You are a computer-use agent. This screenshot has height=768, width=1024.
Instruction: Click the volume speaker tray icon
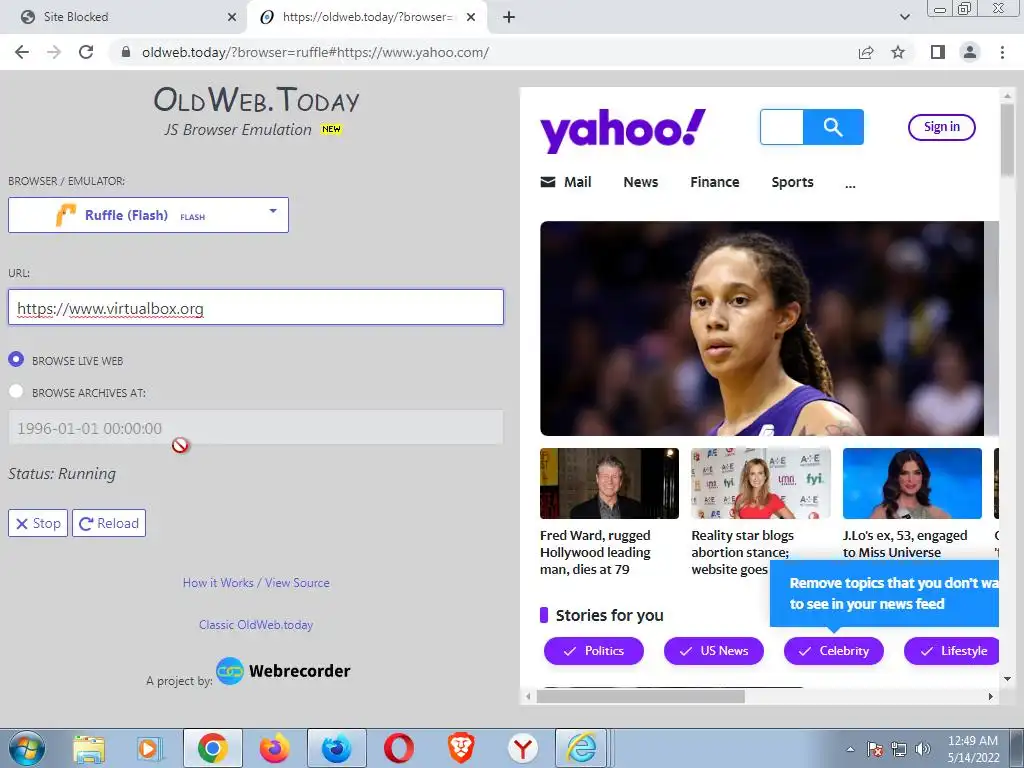(x=923, y=749)
